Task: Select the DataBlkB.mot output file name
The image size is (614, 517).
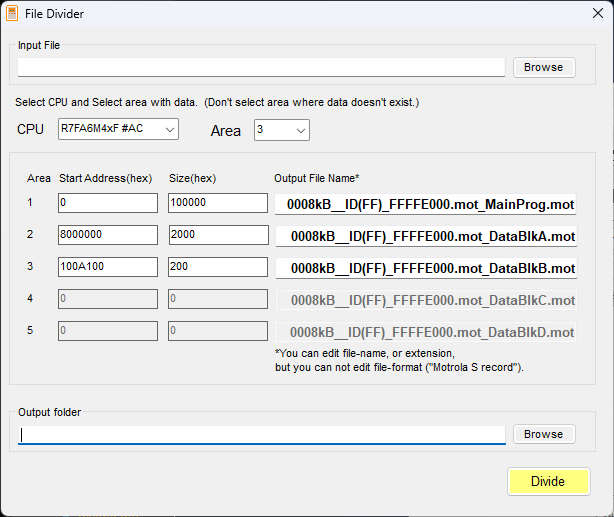Action: click(x=426, y=268)
